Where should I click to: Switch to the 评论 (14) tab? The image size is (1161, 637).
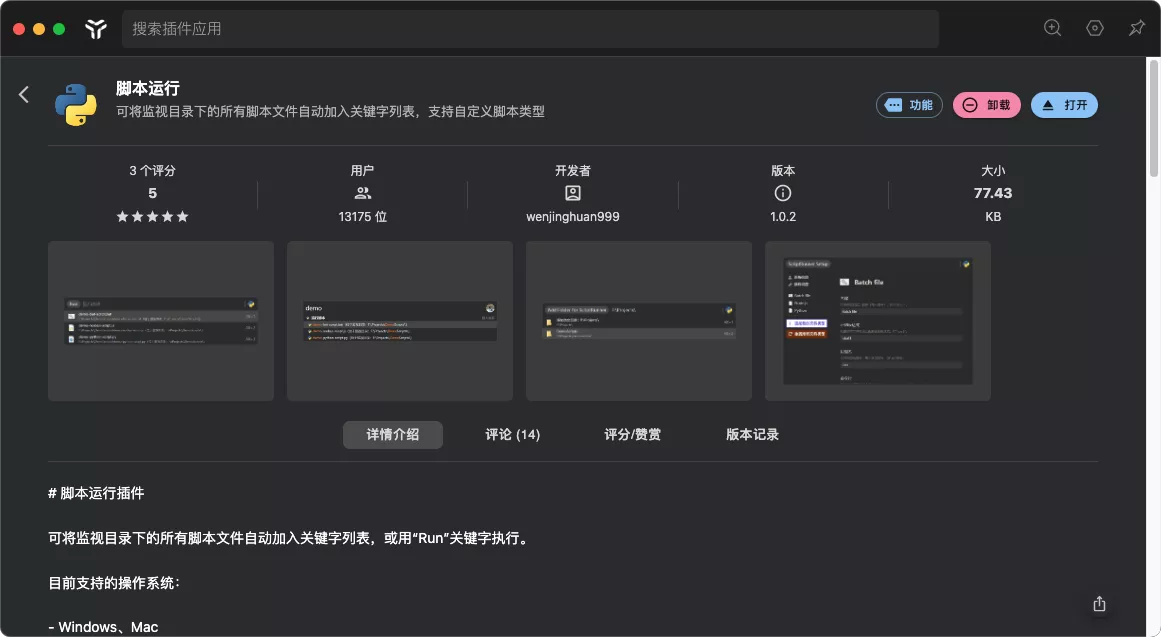[512, 435]
